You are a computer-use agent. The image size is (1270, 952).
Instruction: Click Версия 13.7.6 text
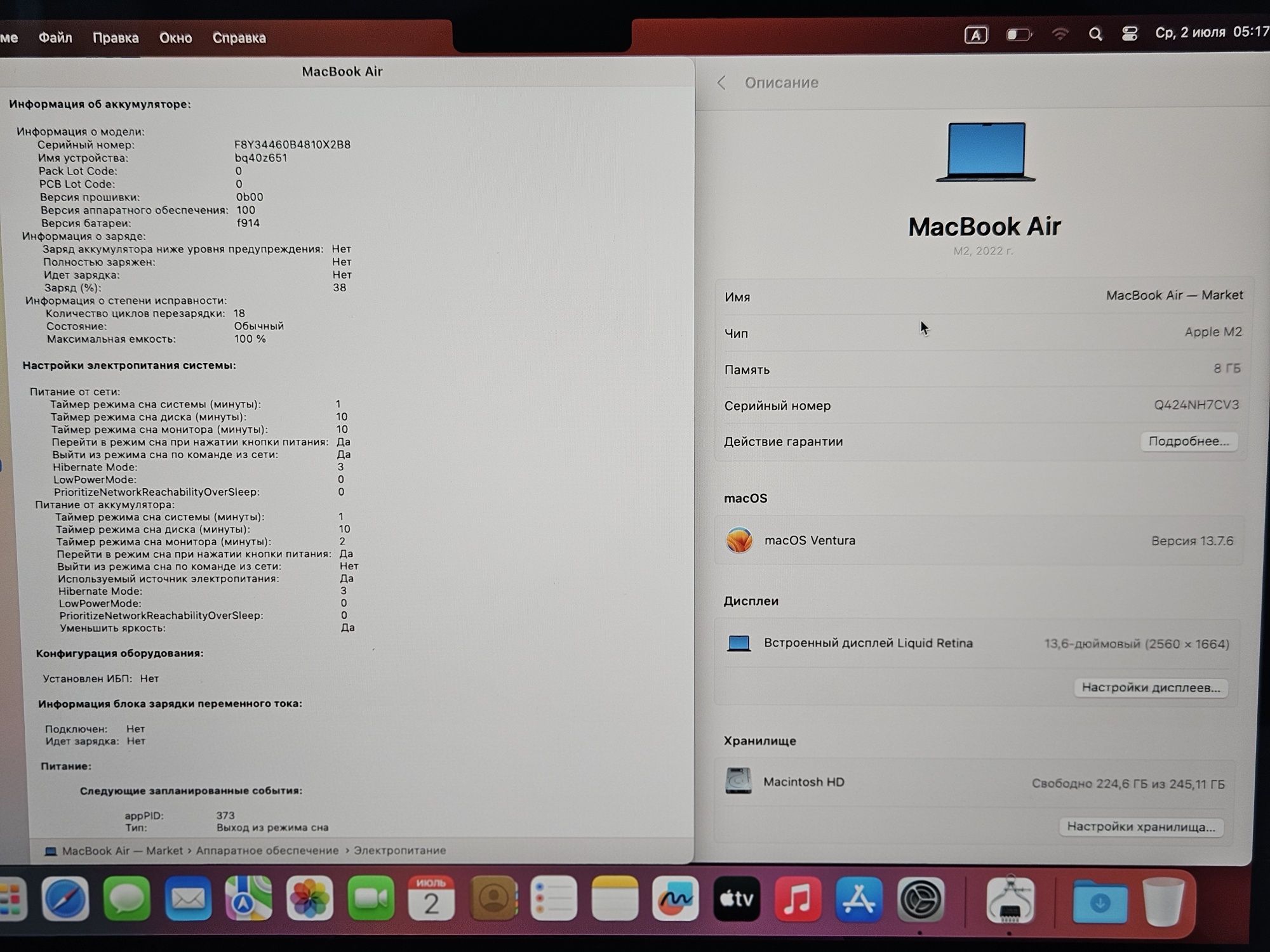pos(1192,541)
